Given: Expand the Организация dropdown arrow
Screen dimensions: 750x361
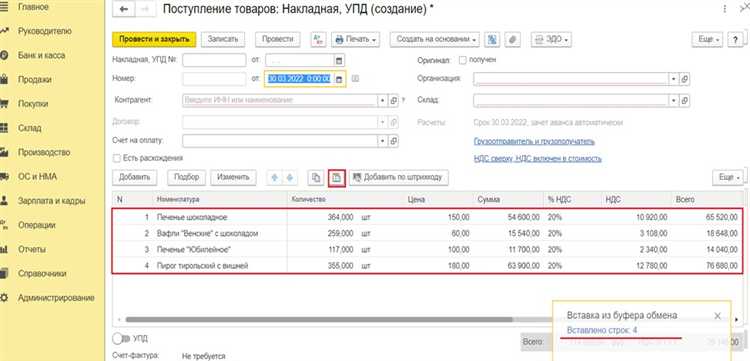Looking at the screenshot, I should click(673, 79).
